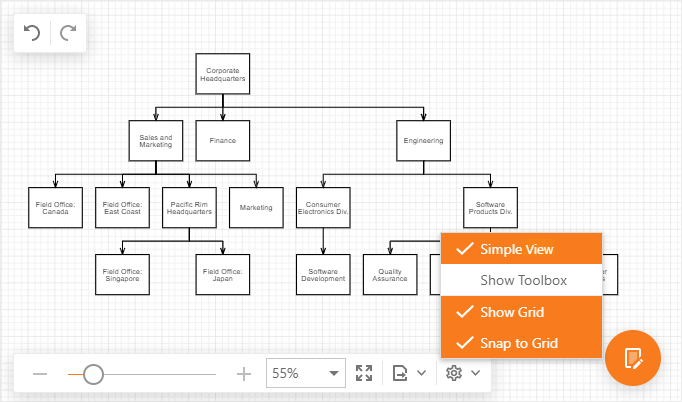The width and height of the screenshot is (682, 402).
Task: Select the Engineering diagram node
Action: click(423, 141)
